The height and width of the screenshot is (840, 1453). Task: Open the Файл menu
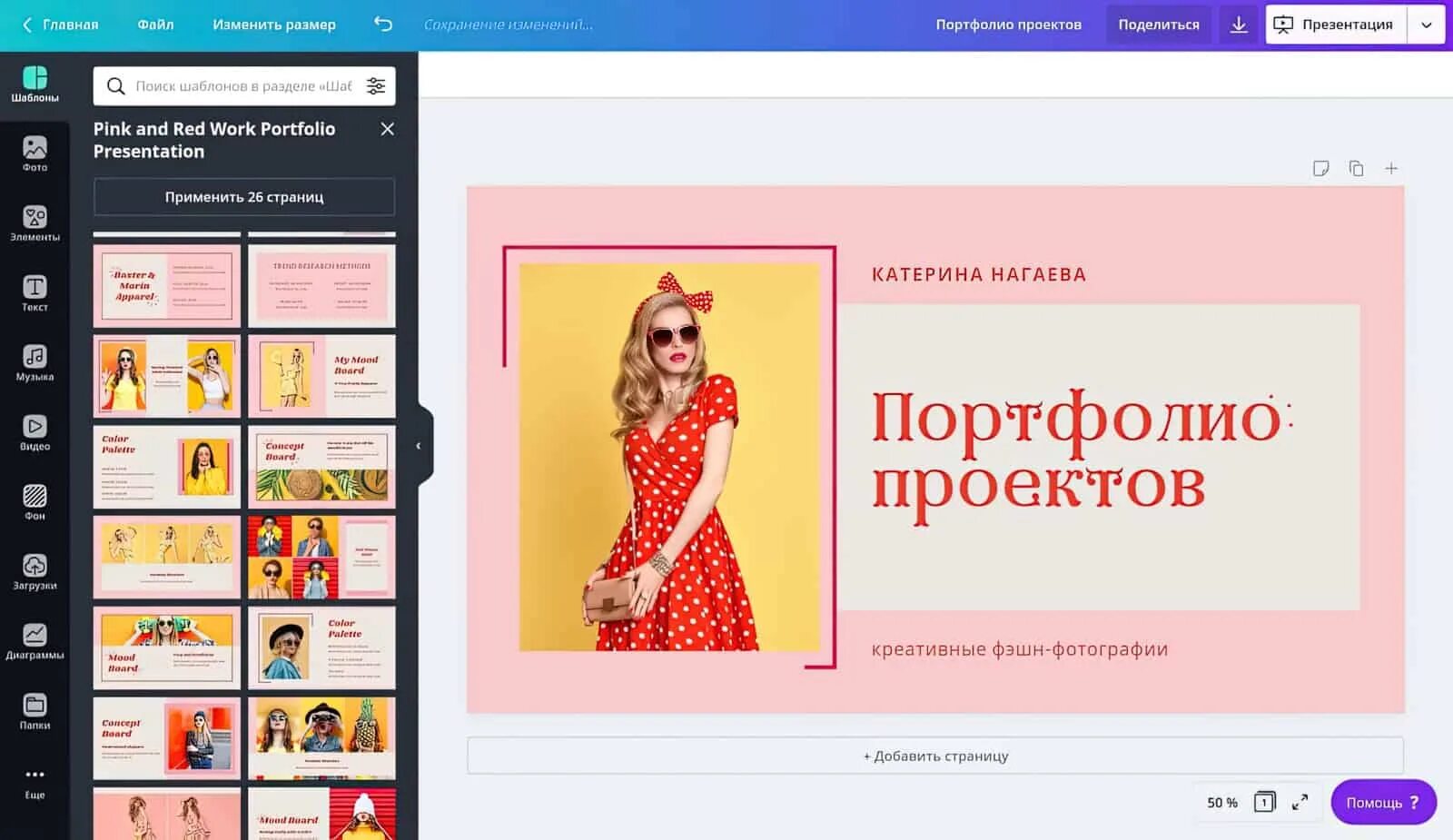154,25
